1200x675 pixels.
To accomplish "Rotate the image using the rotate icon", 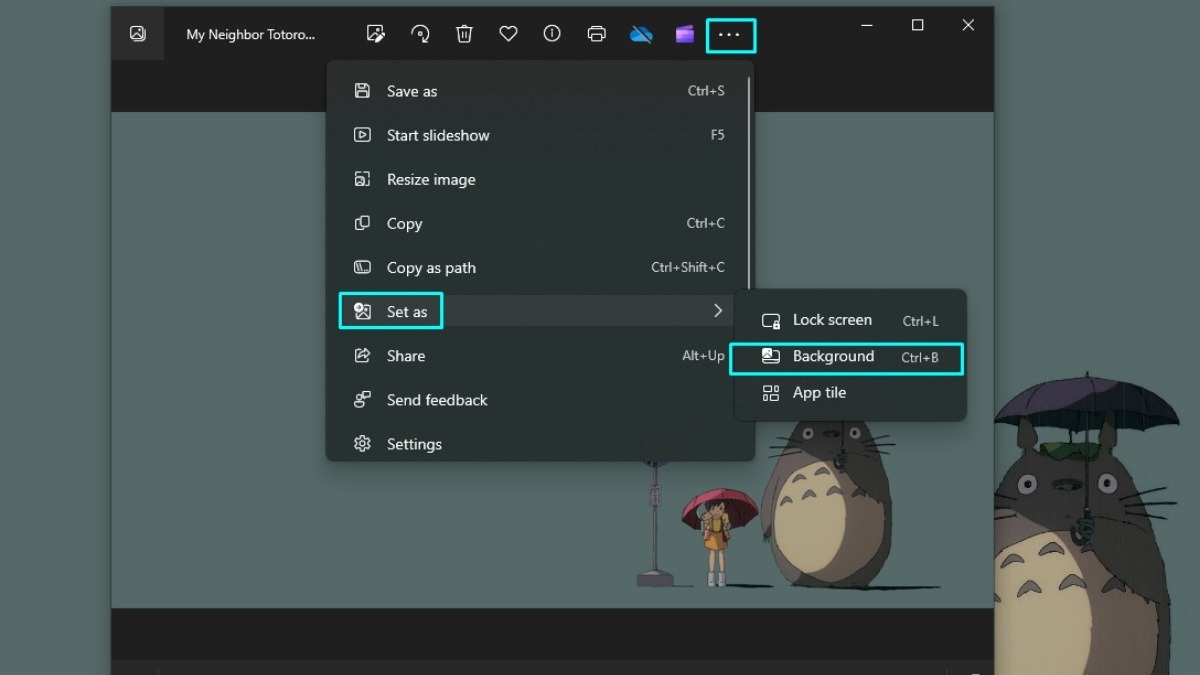I will click(421, 34).
